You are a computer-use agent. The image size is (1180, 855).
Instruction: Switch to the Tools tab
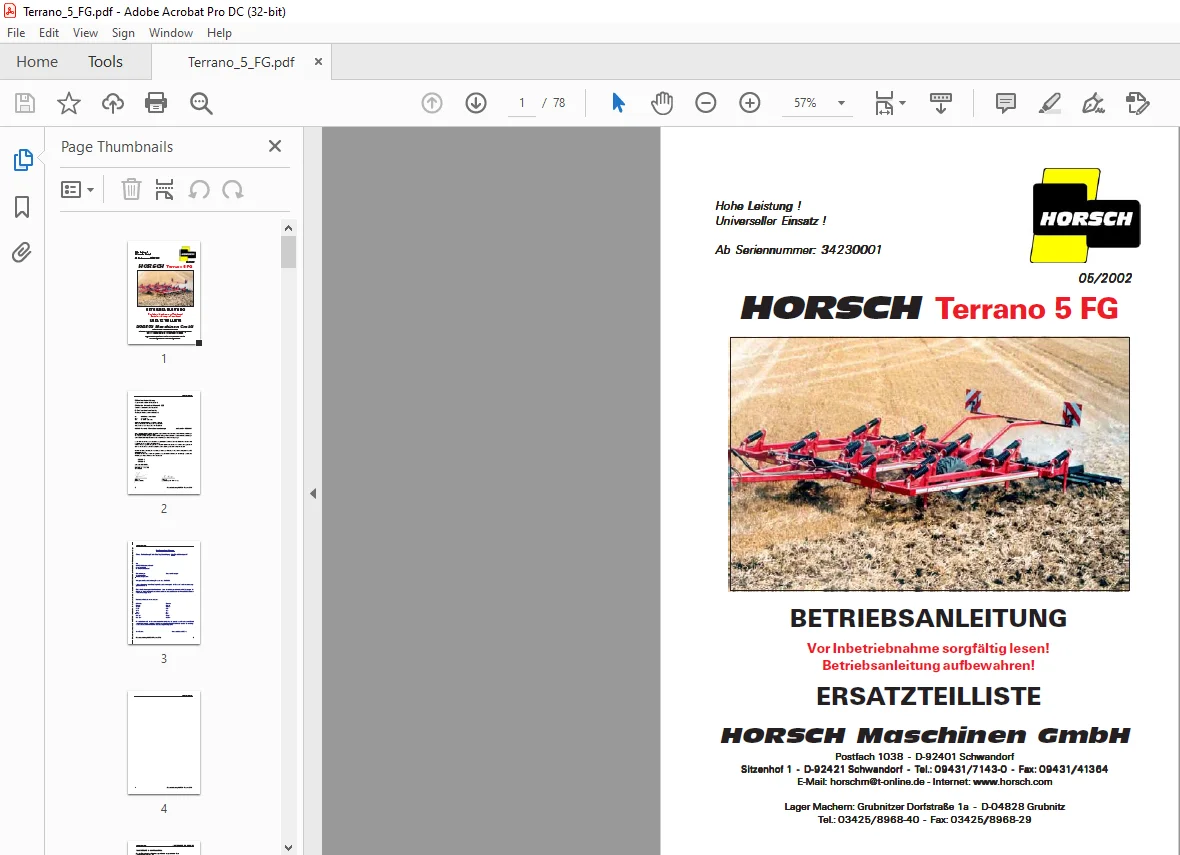[x=105, y=62]
